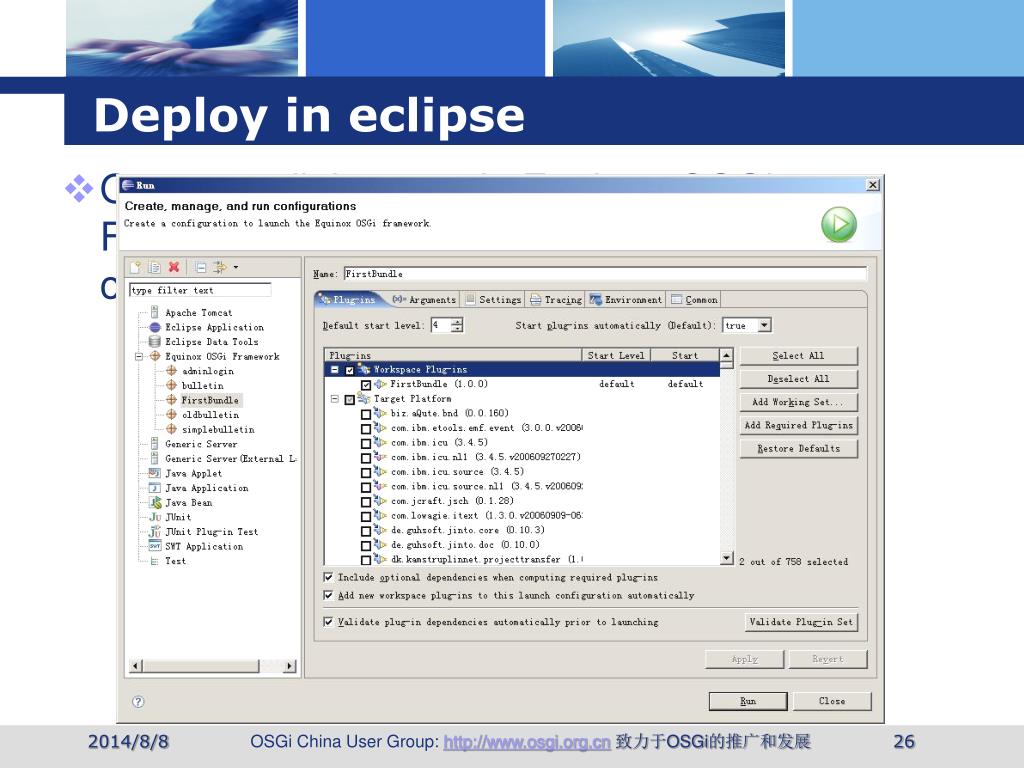Click the duplicate configuration icon
1024x768 pixels.
[x=155, y=267]
